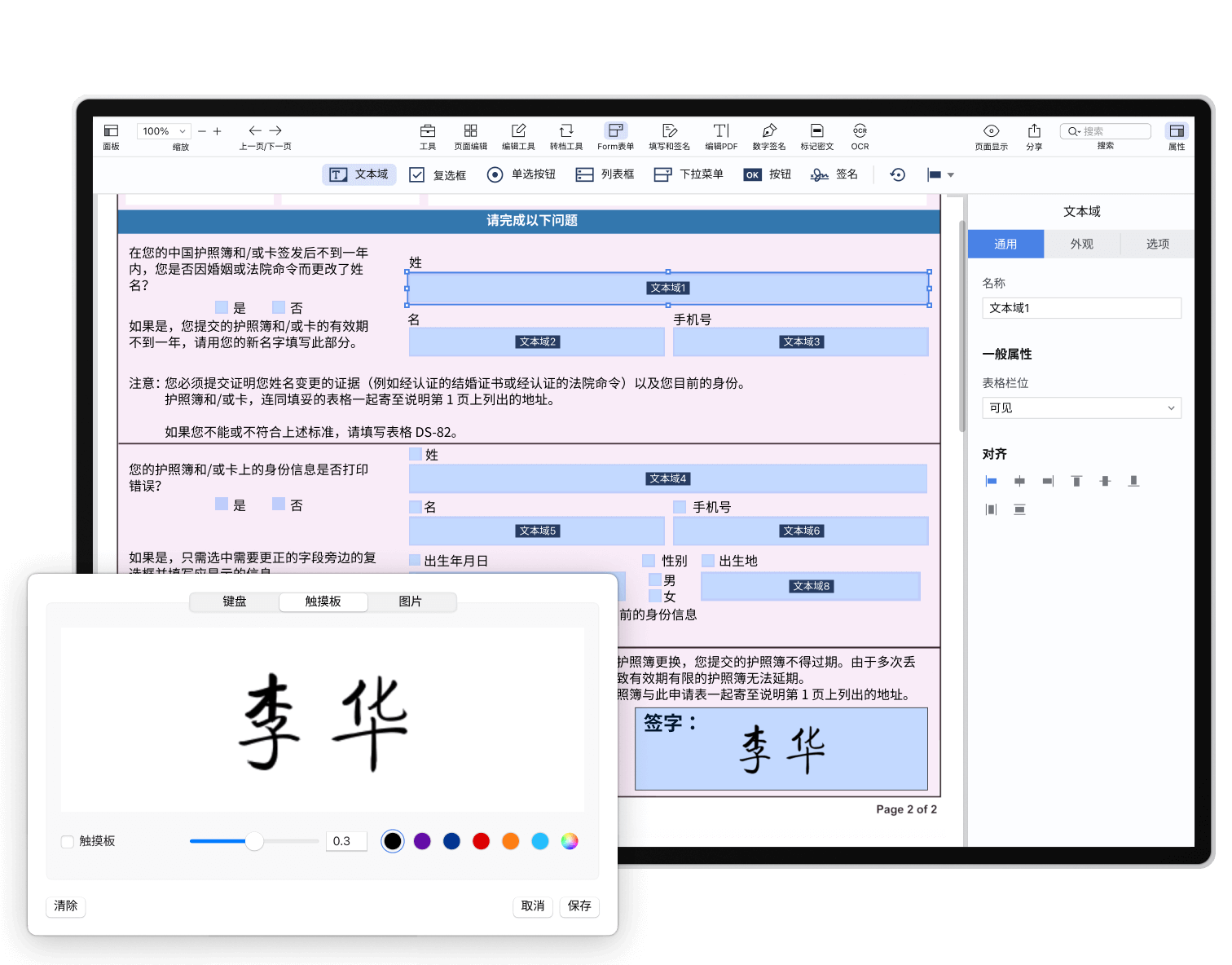Open the 面板 panel icon
The height and width of the screenshot is (965, 1232).
[x=111, y=131]
